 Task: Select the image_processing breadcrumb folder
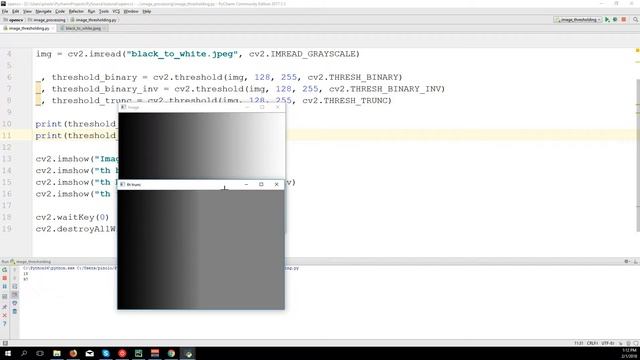coord(47,20)
